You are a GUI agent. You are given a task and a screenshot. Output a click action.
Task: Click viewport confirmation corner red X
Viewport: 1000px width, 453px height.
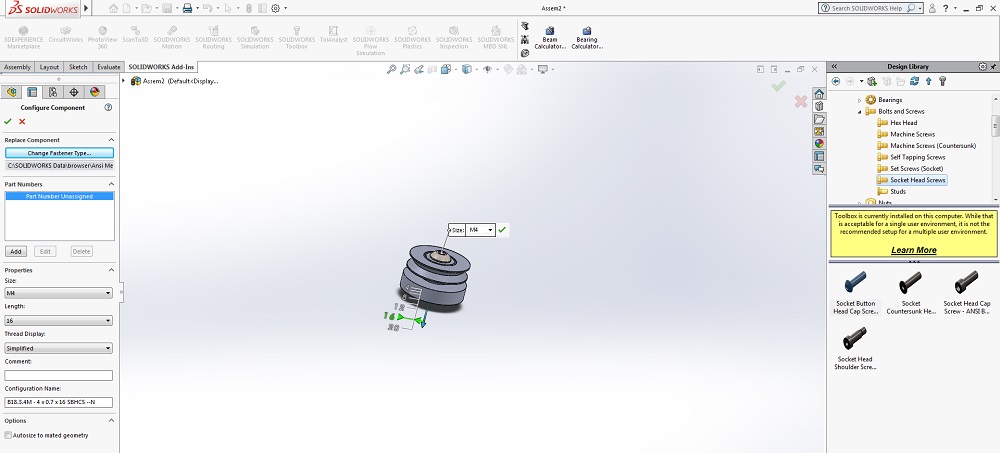[800, 101]
